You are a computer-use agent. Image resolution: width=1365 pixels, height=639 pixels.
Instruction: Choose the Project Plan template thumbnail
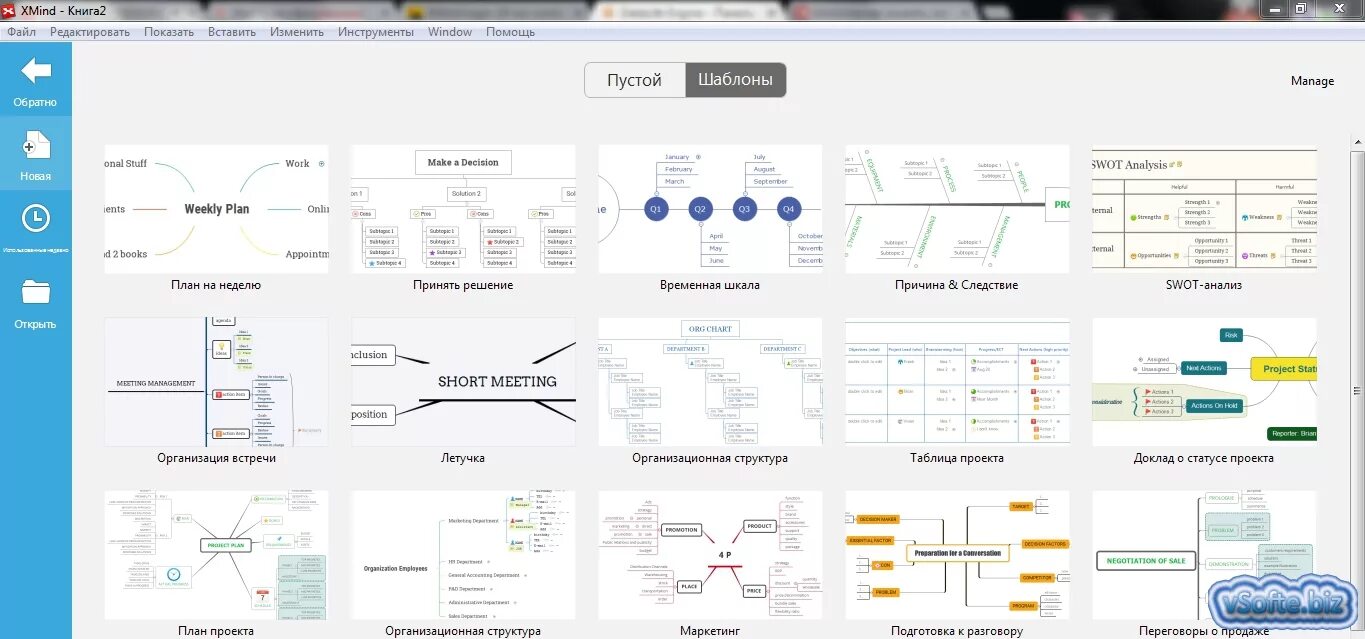(x=216, y=554)
